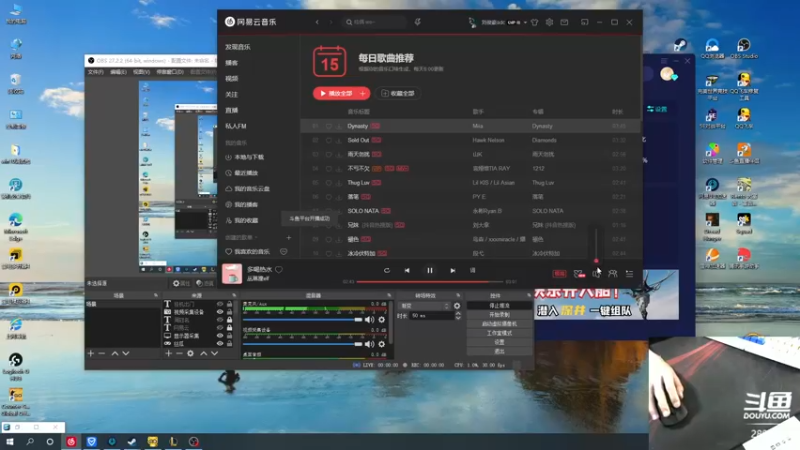The height and width of the screenshot is (450, 800).
Task: Open the OBS transition settings gear
Action: click(457, 306)
